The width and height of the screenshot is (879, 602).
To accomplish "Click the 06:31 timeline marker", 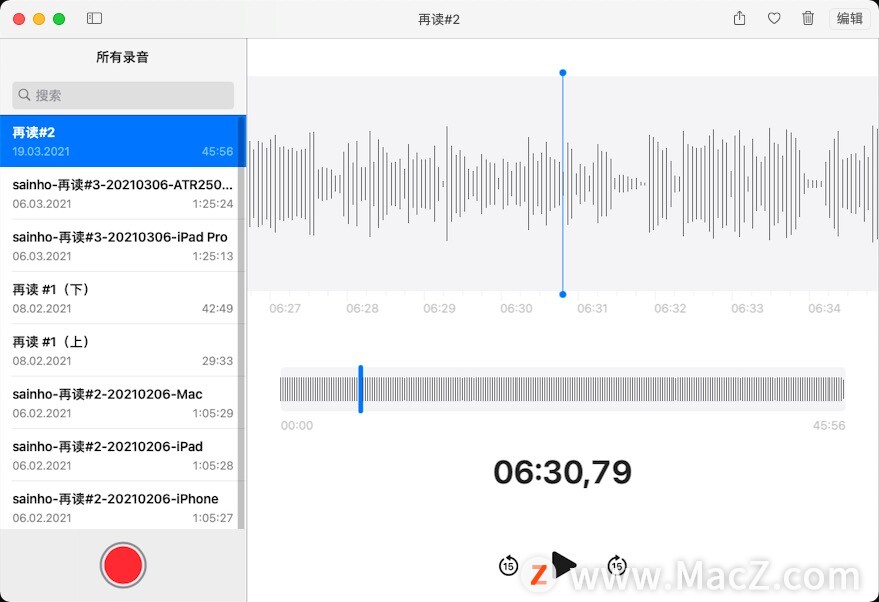I will (x=593, y=308).
